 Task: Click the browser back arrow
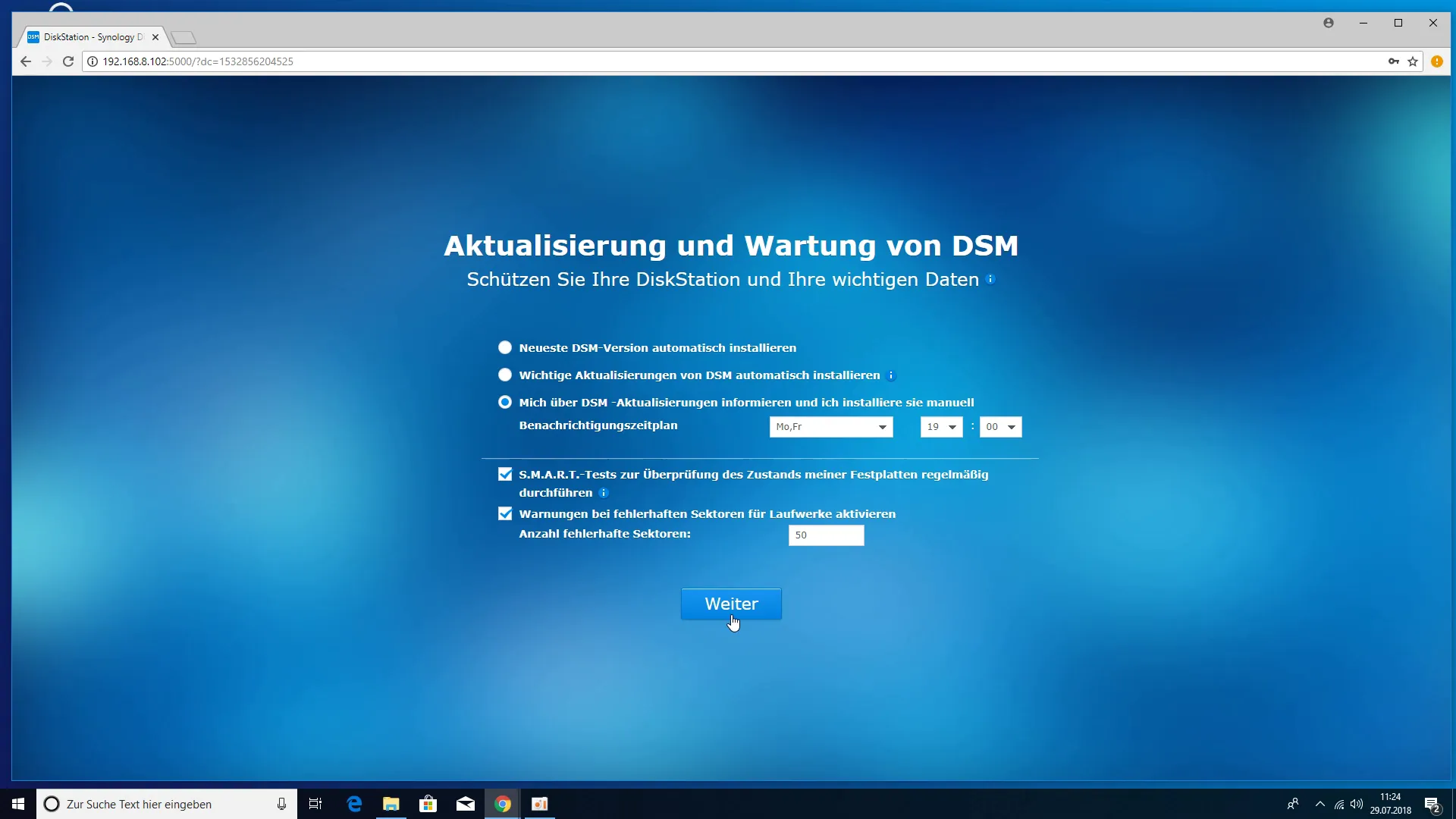(26, 61)
